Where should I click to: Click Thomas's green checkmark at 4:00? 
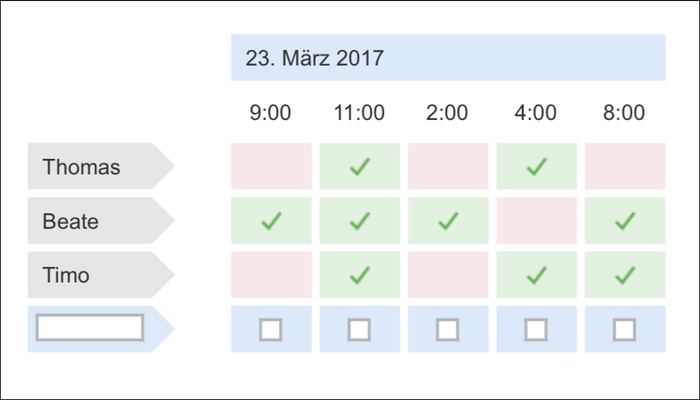(537, 167)
